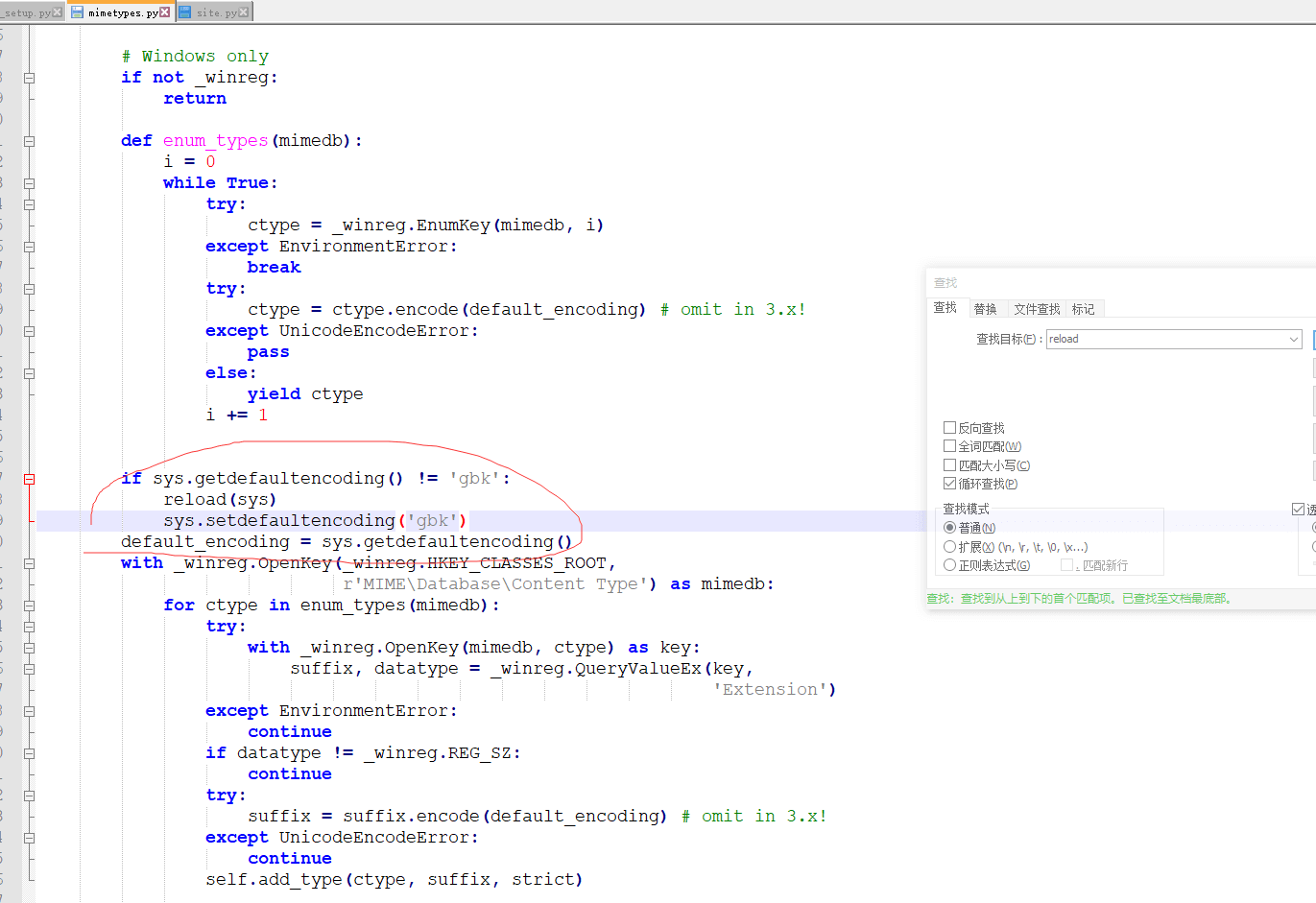Collapse the fold marker beside 'while True:'
This screenshot has width=1316, height=903.
click(x=29, y=183)
